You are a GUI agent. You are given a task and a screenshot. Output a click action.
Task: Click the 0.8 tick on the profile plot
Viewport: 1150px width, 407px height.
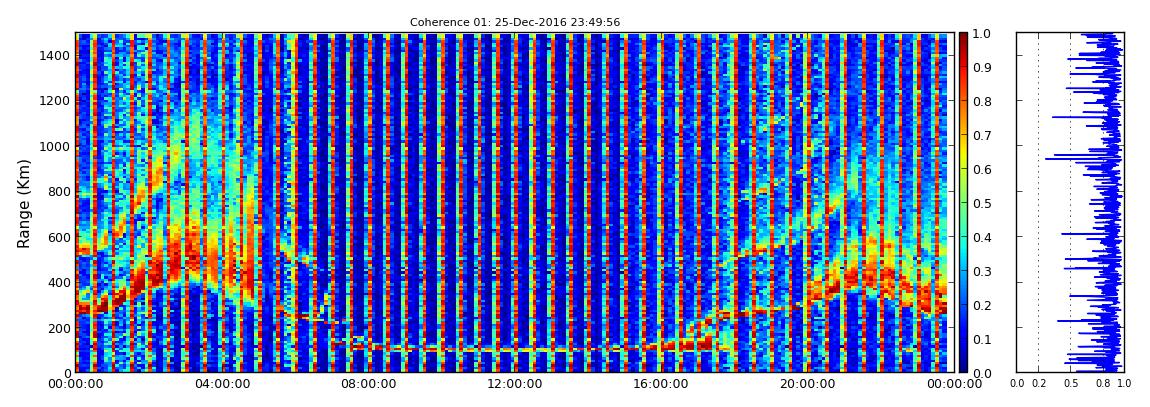(1102, 384)
